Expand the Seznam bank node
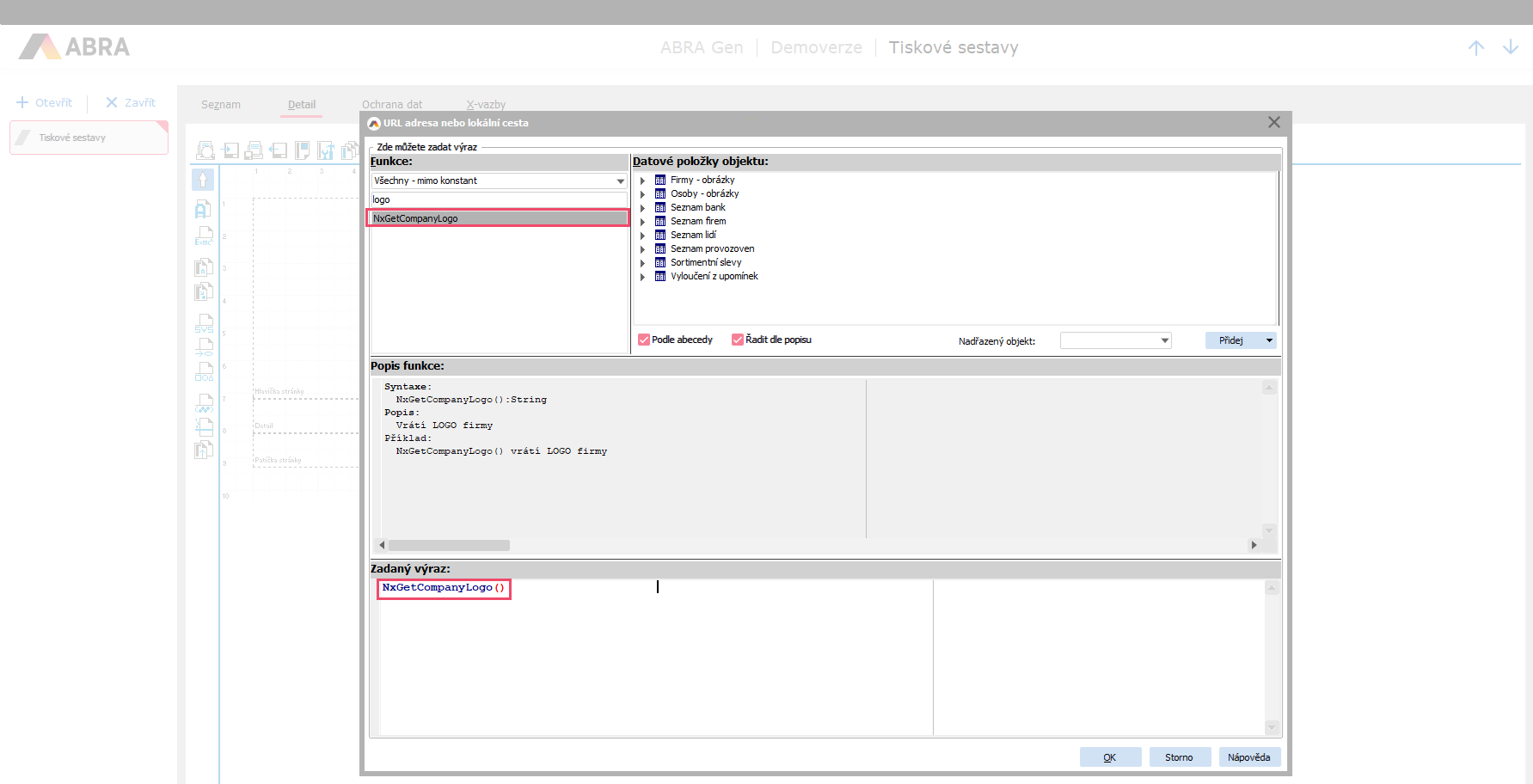 click(642, 208)
